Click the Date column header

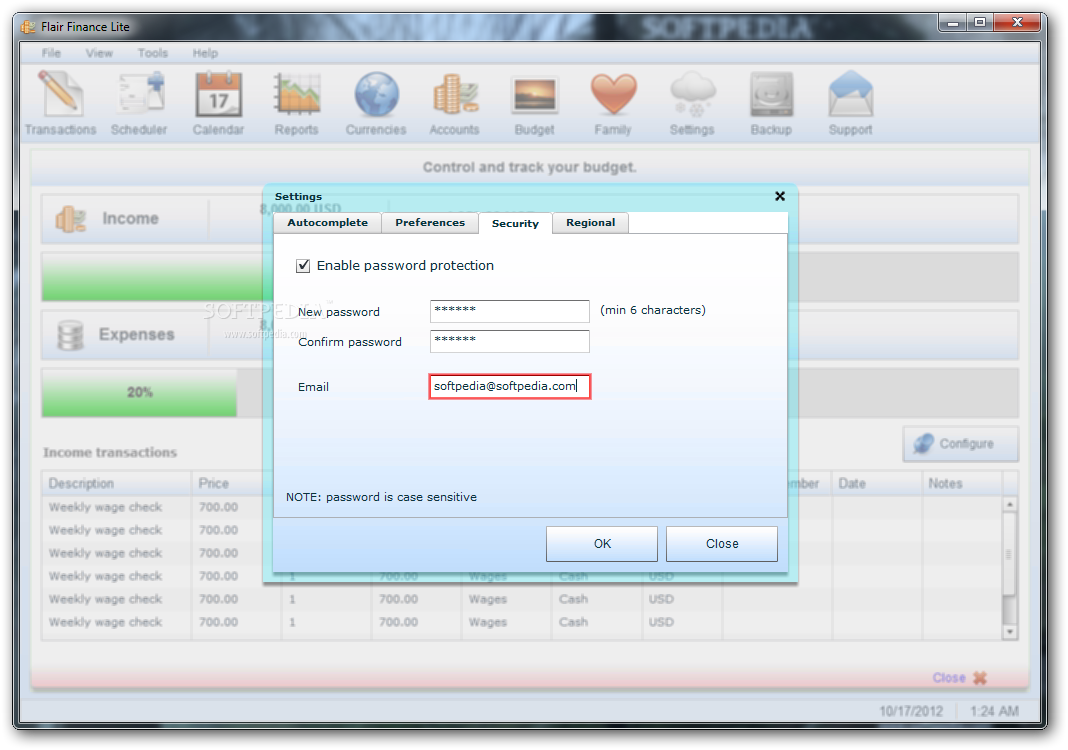coord(877,484)
